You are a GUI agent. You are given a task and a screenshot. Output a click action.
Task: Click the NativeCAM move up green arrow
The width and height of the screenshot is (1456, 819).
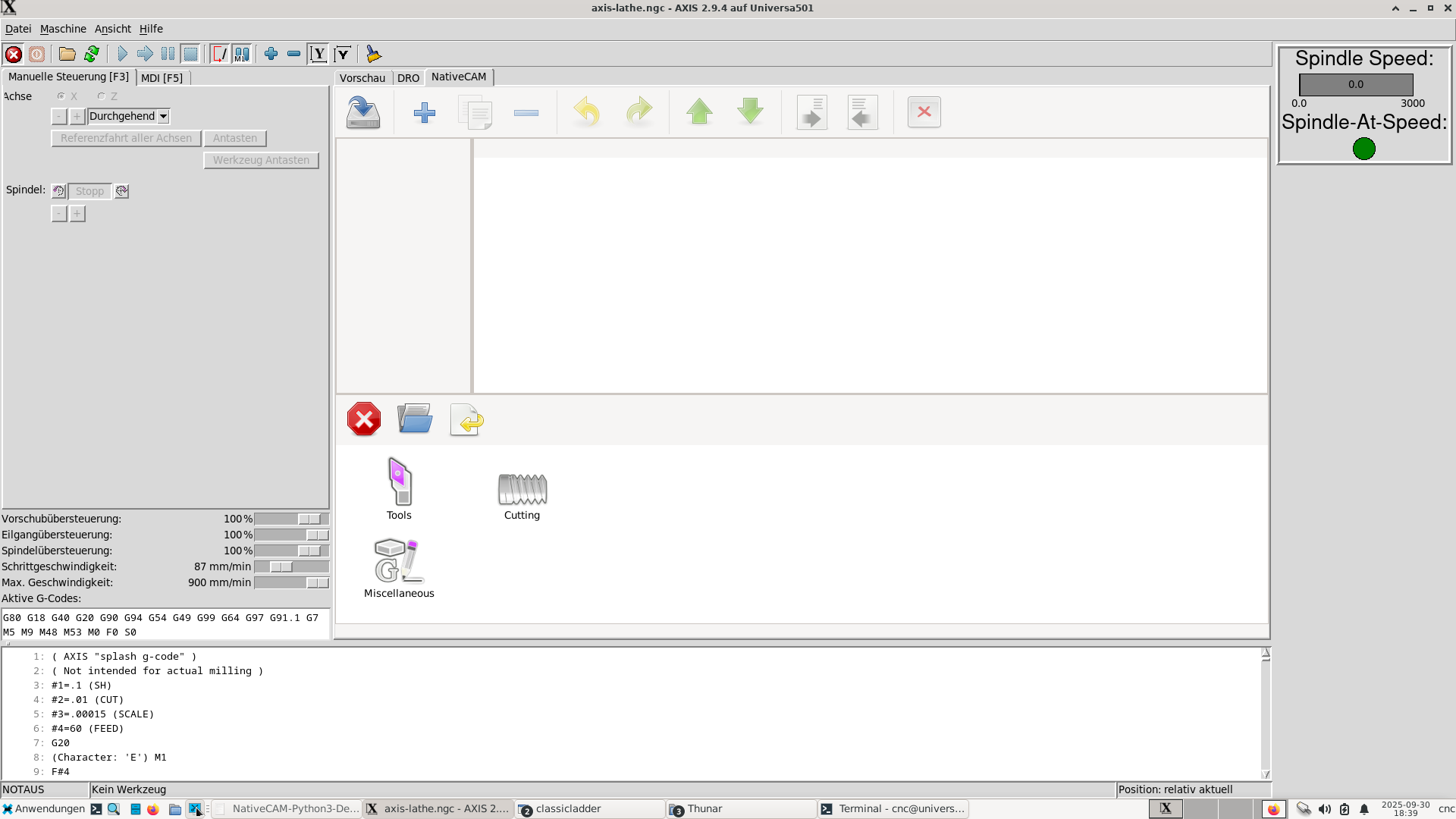[699, 112]
